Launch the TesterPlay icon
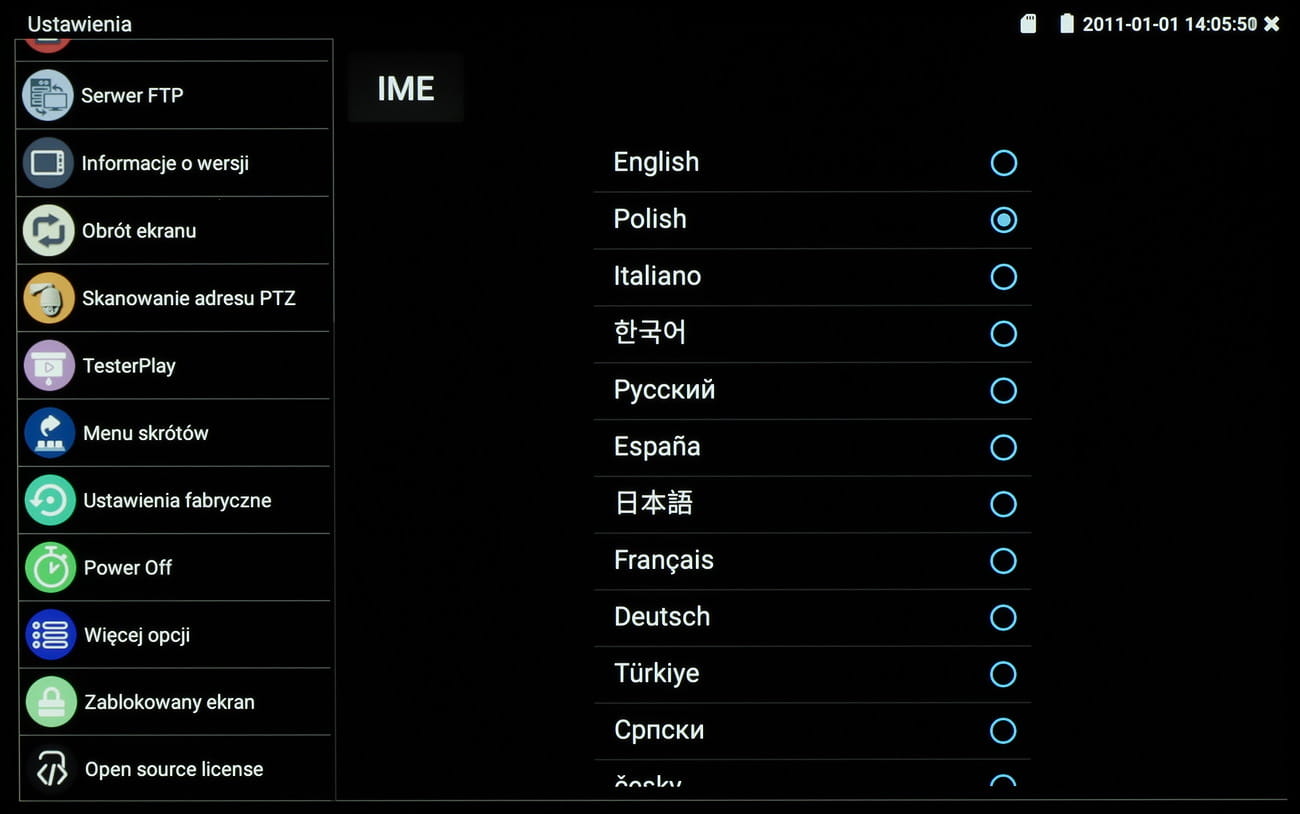 pos(48,366)
